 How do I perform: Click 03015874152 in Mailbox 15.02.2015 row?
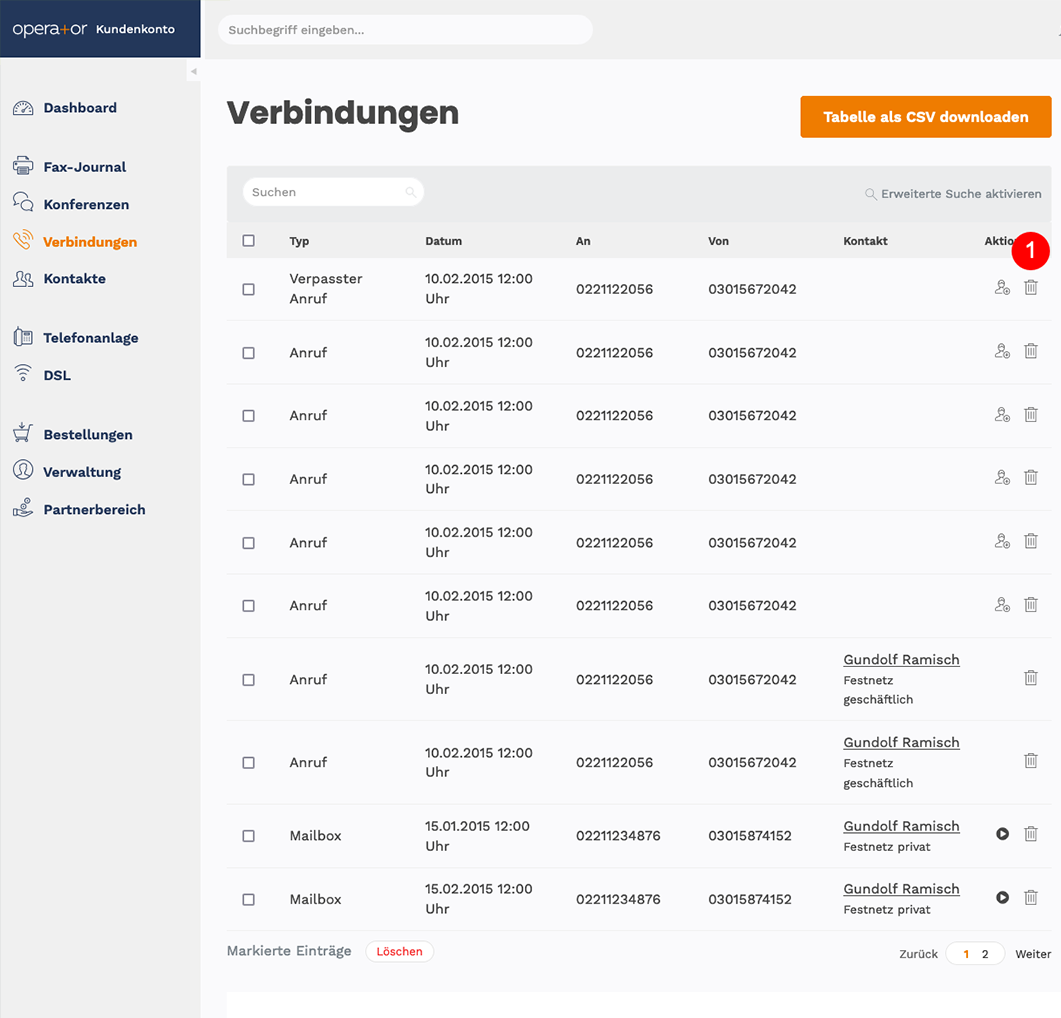pyautogui.click(x=750, y=900)
